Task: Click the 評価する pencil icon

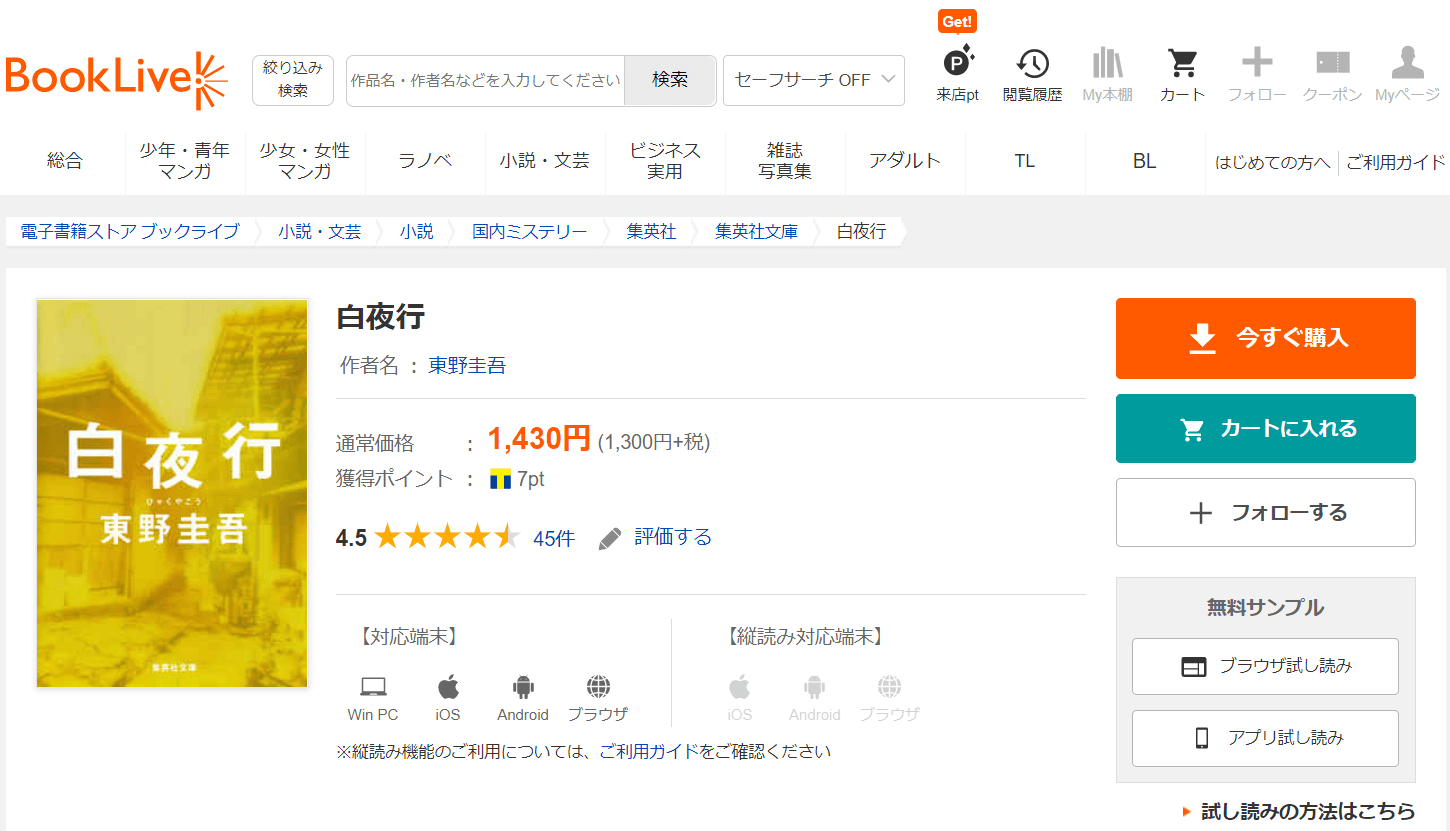Action: point(610,539)
